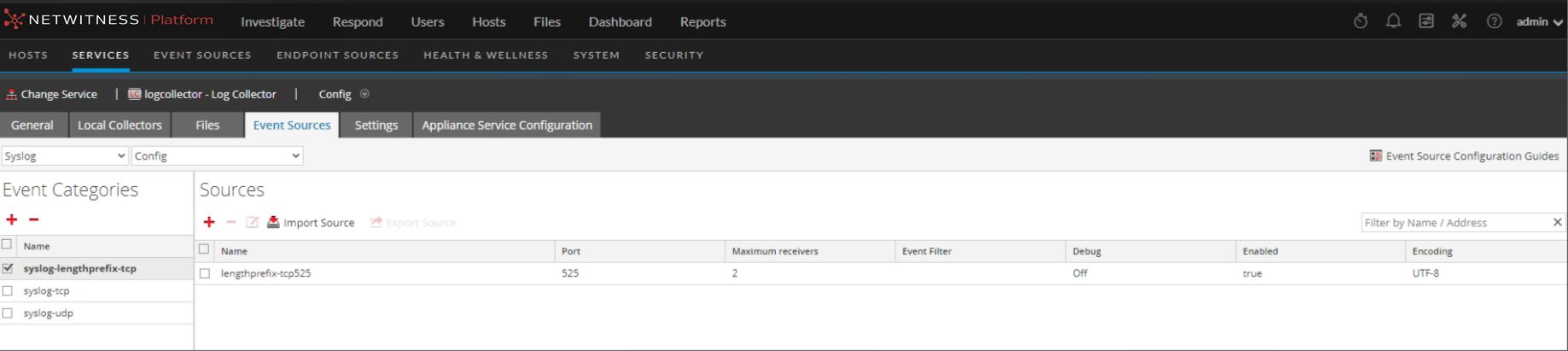Screen dimensions: 1568x351
Task: Open the admin tools wrench icon
Action: click(1460, 21)
